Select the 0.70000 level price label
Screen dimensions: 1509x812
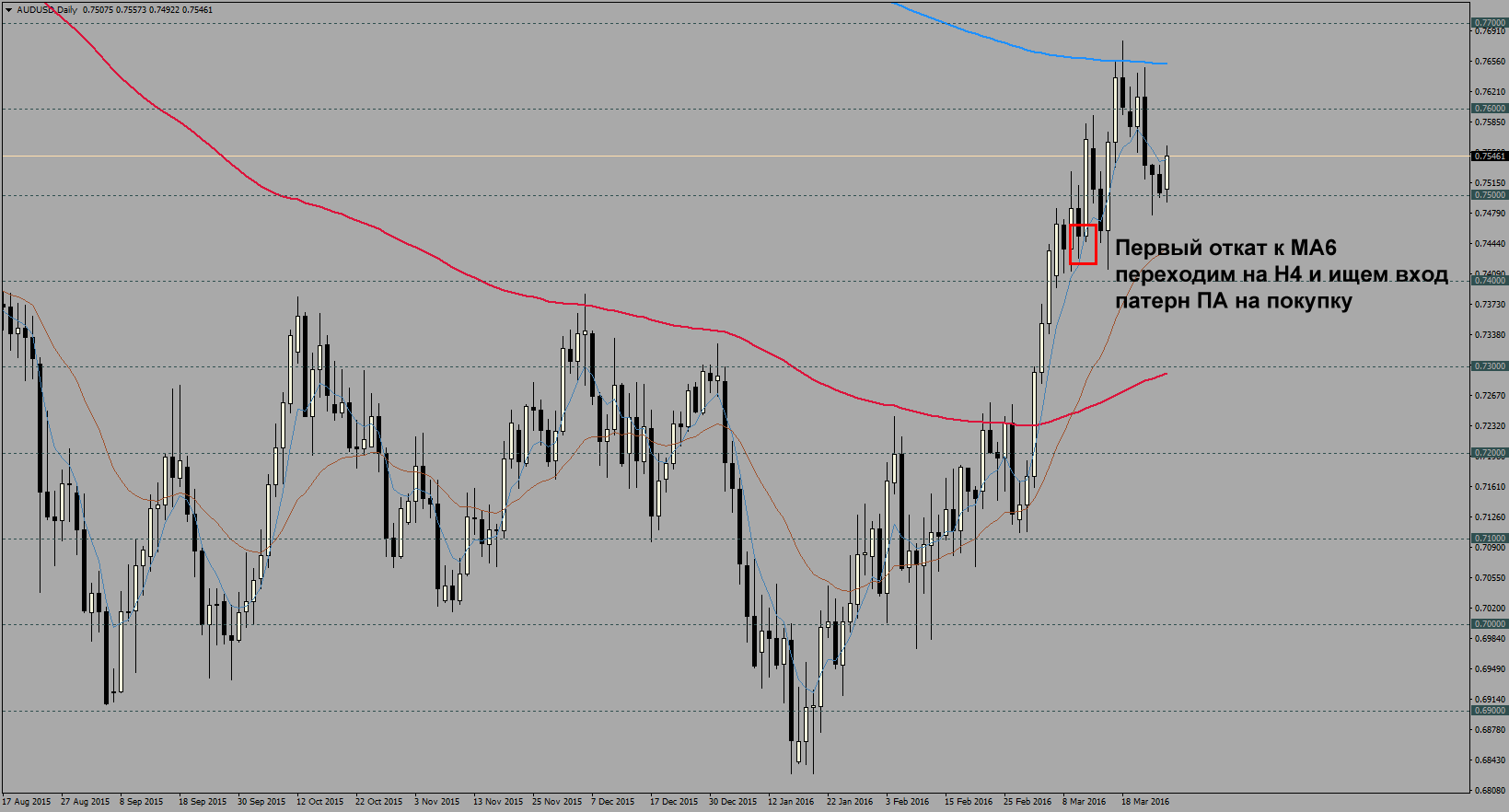[x=1490, y=624]
